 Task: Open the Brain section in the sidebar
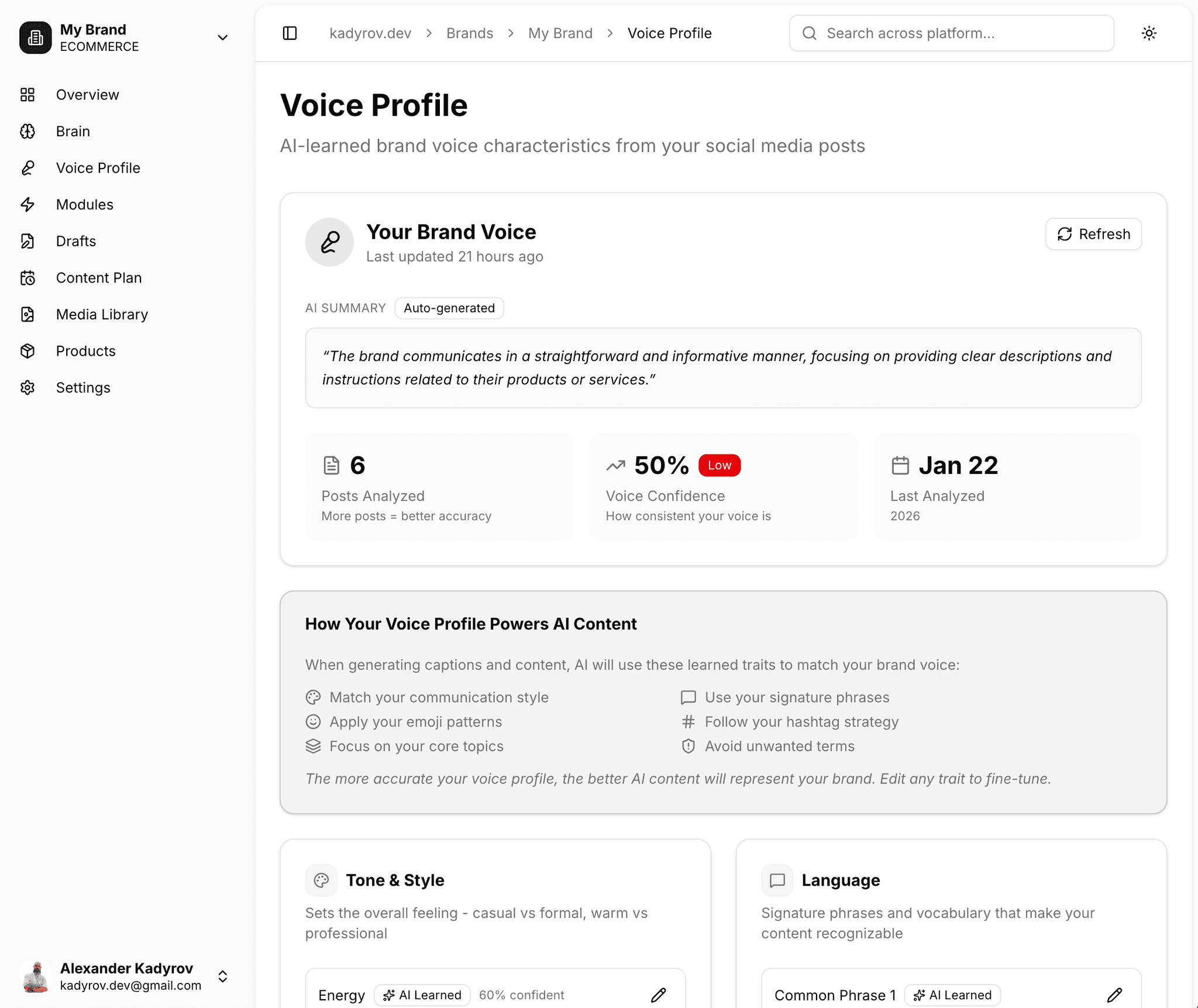point(73,131)
